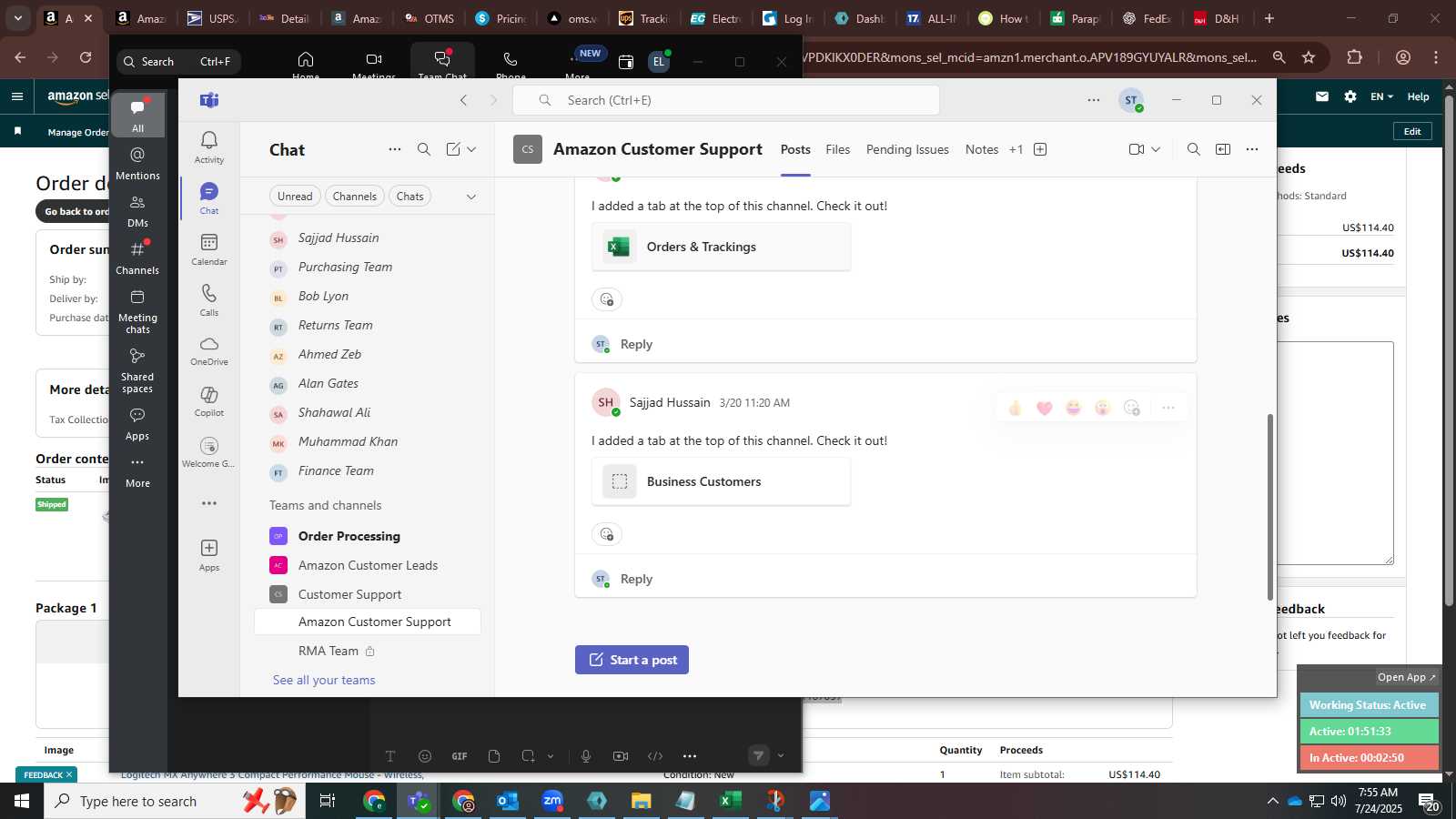Image resolution: width=1456 pixels, height=819 pixels.
Task: Open Teams settings and more ellipsis
Action: point(1094,100)
